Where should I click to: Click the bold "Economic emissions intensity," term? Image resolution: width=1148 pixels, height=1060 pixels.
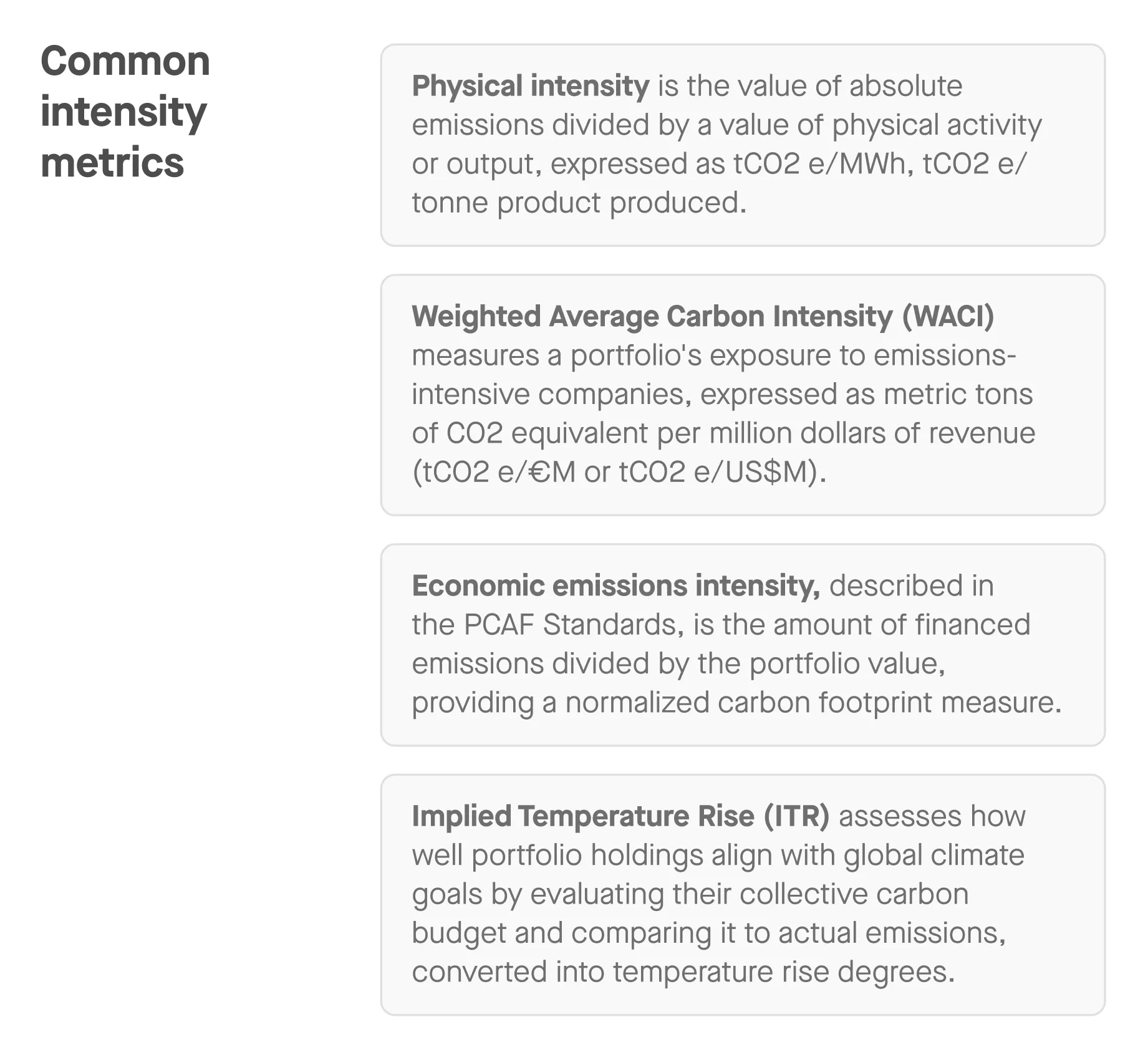point(615,585)
